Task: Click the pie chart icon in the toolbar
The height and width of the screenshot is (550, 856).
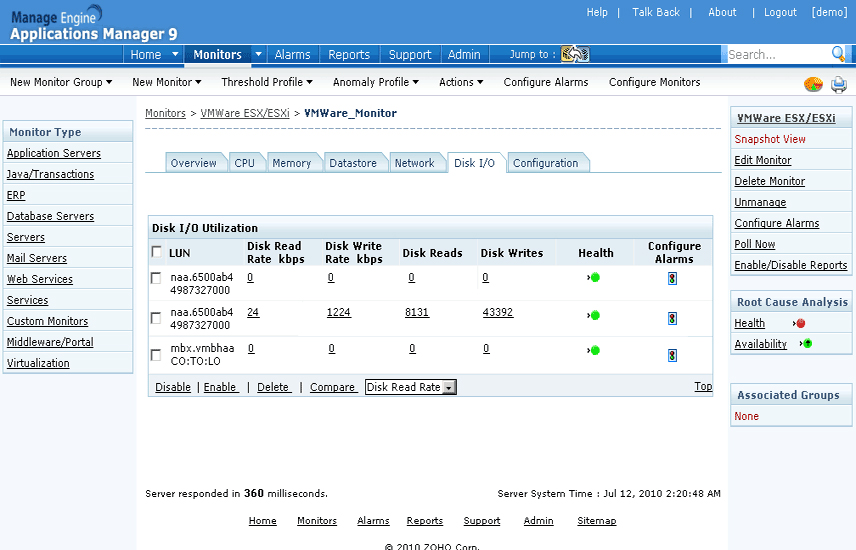Action: point(813,84)
